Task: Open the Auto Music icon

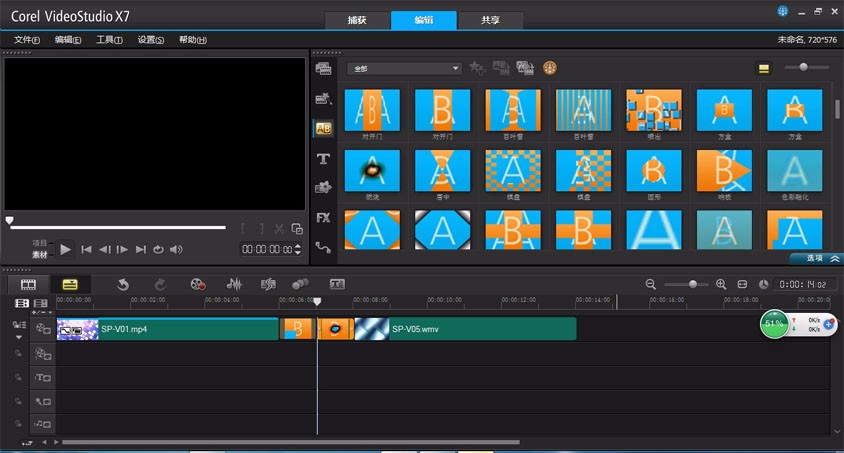Action: 268,284
